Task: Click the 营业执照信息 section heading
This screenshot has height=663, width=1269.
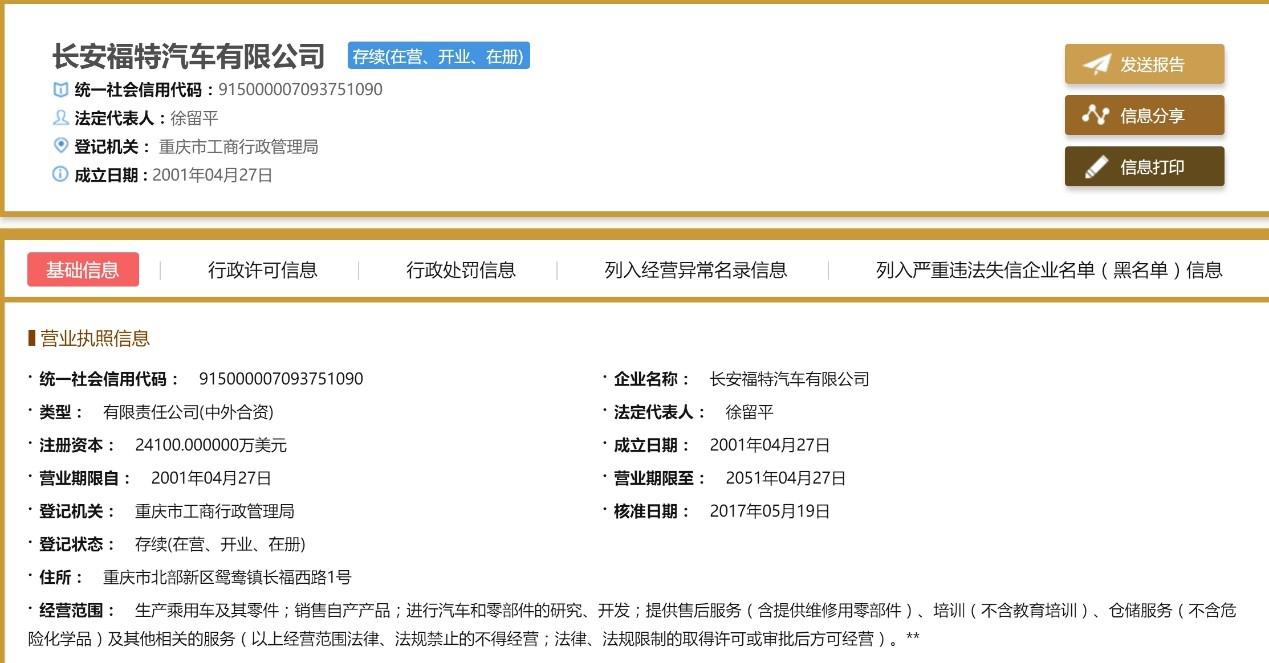Action: 95,339
